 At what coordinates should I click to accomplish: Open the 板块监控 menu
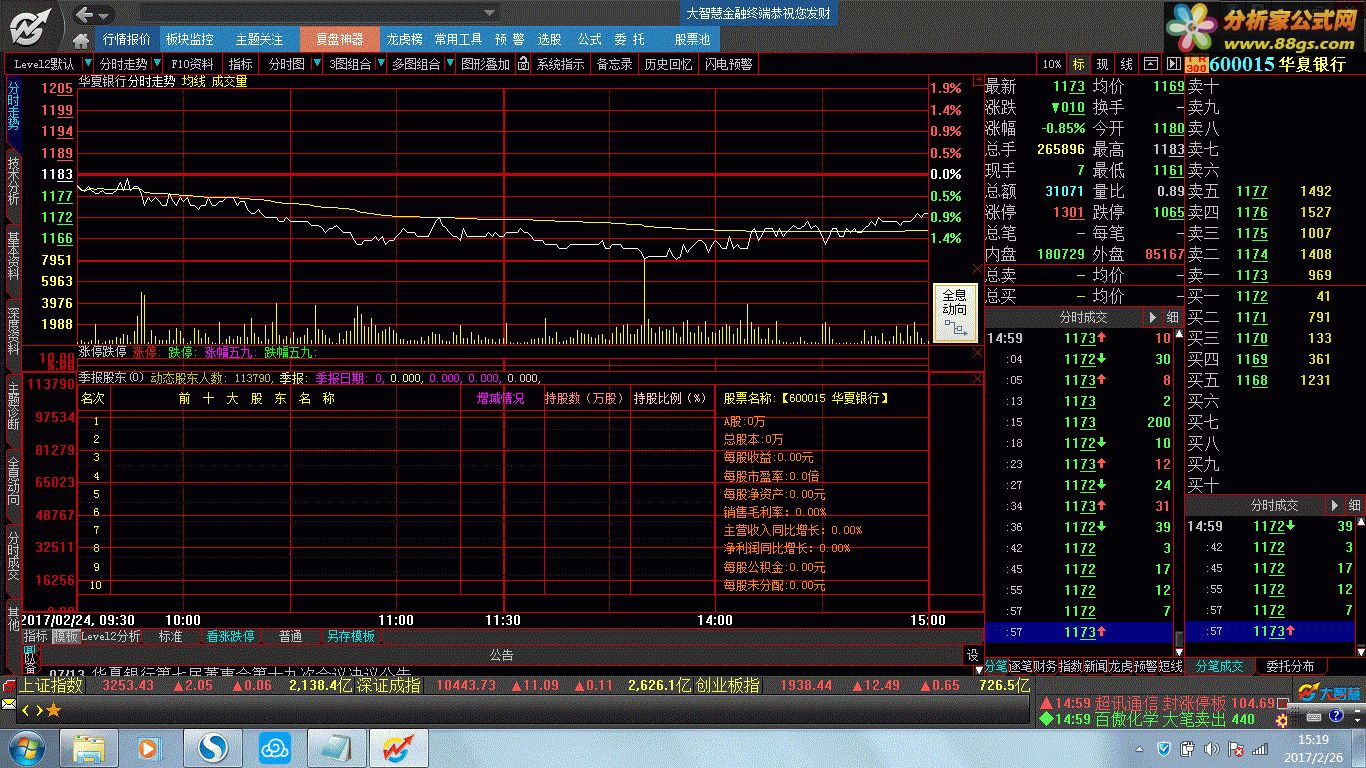coord(189,39)
